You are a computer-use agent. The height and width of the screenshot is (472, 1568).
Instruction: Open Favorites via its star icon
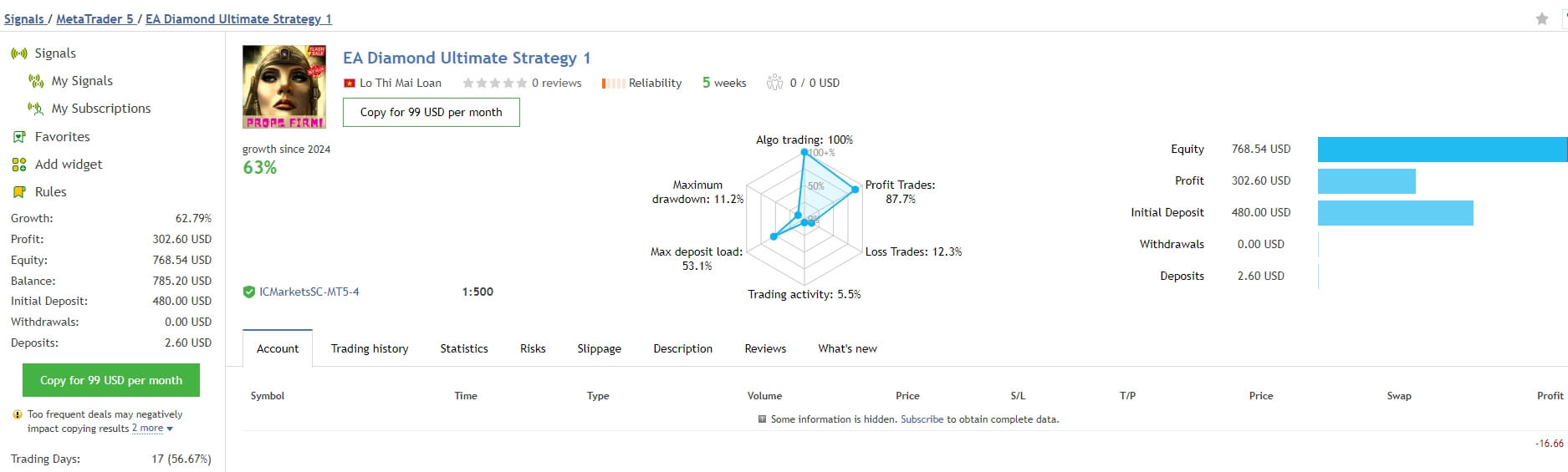click(19, 137)
